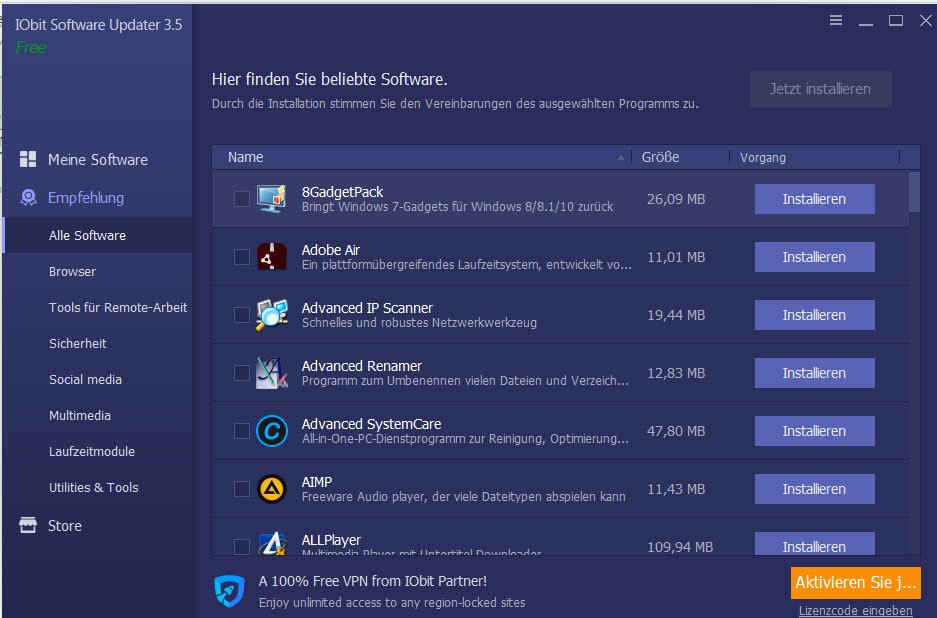Viewport: 937px width, 618px height.
Task: Click the Empfehlung rocket icon
Action: pos(28,197)
